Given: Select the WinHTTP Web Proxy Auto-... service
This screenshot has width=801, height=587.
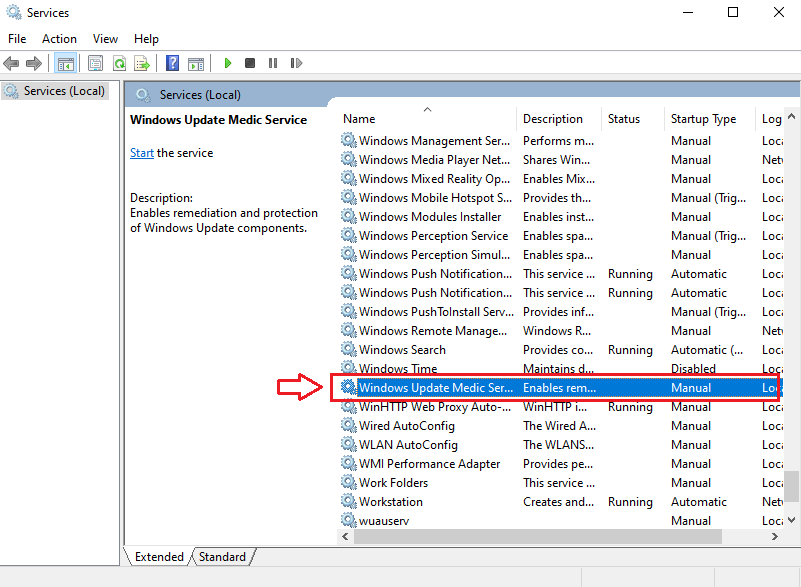Looking at the screenshot, I should pyautogui.click(x=435, y=407).
